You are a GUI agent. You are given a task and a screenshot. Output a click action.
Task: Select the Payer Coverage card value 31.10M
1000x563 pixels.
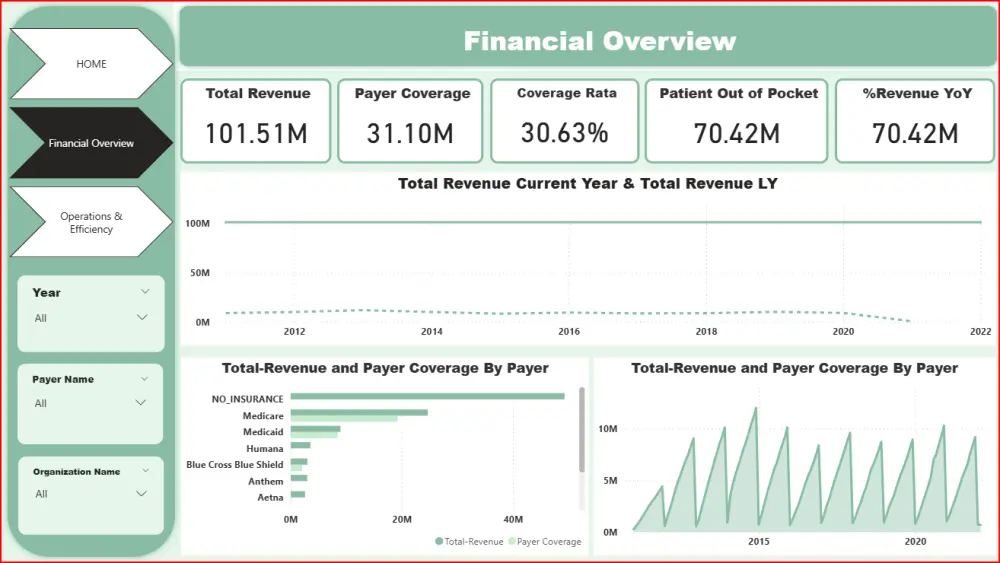tap(410, 133)
